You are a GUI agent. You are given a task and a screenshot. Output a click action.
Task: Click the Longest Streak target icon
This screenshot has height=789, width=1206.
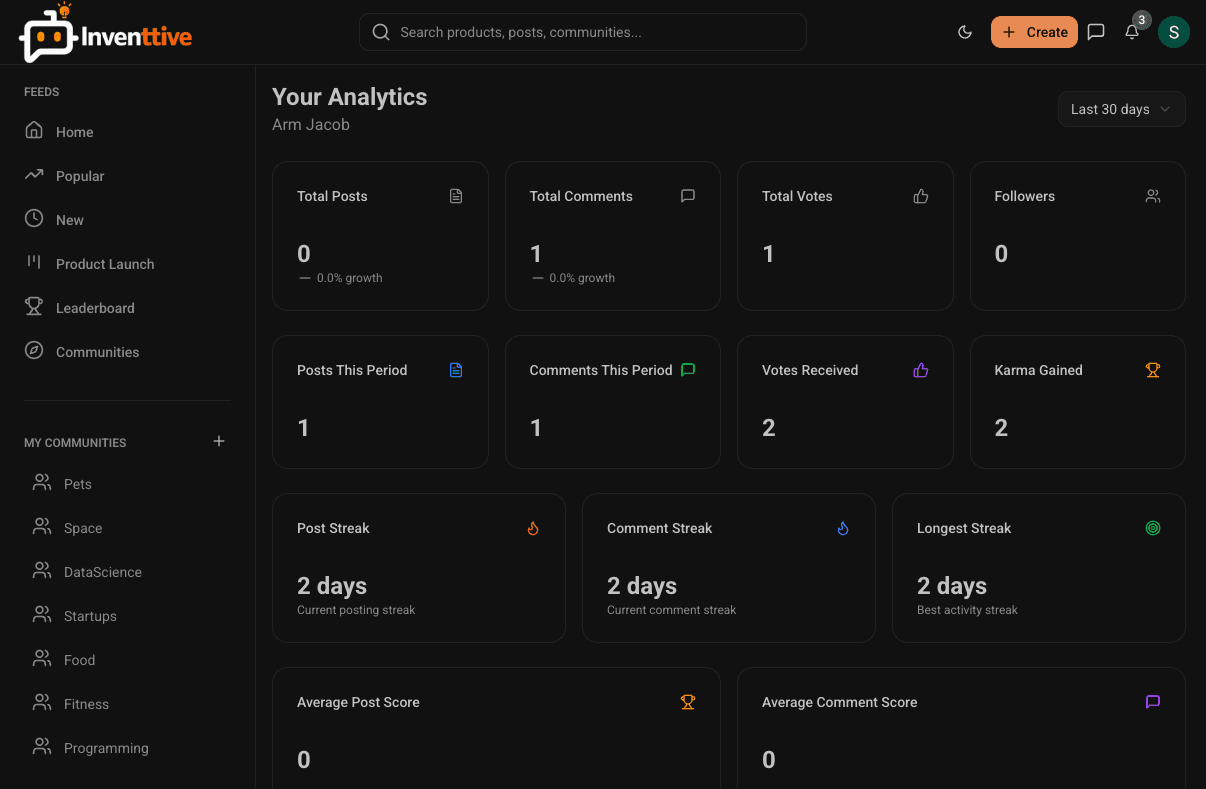click(x=1153, y=528)
